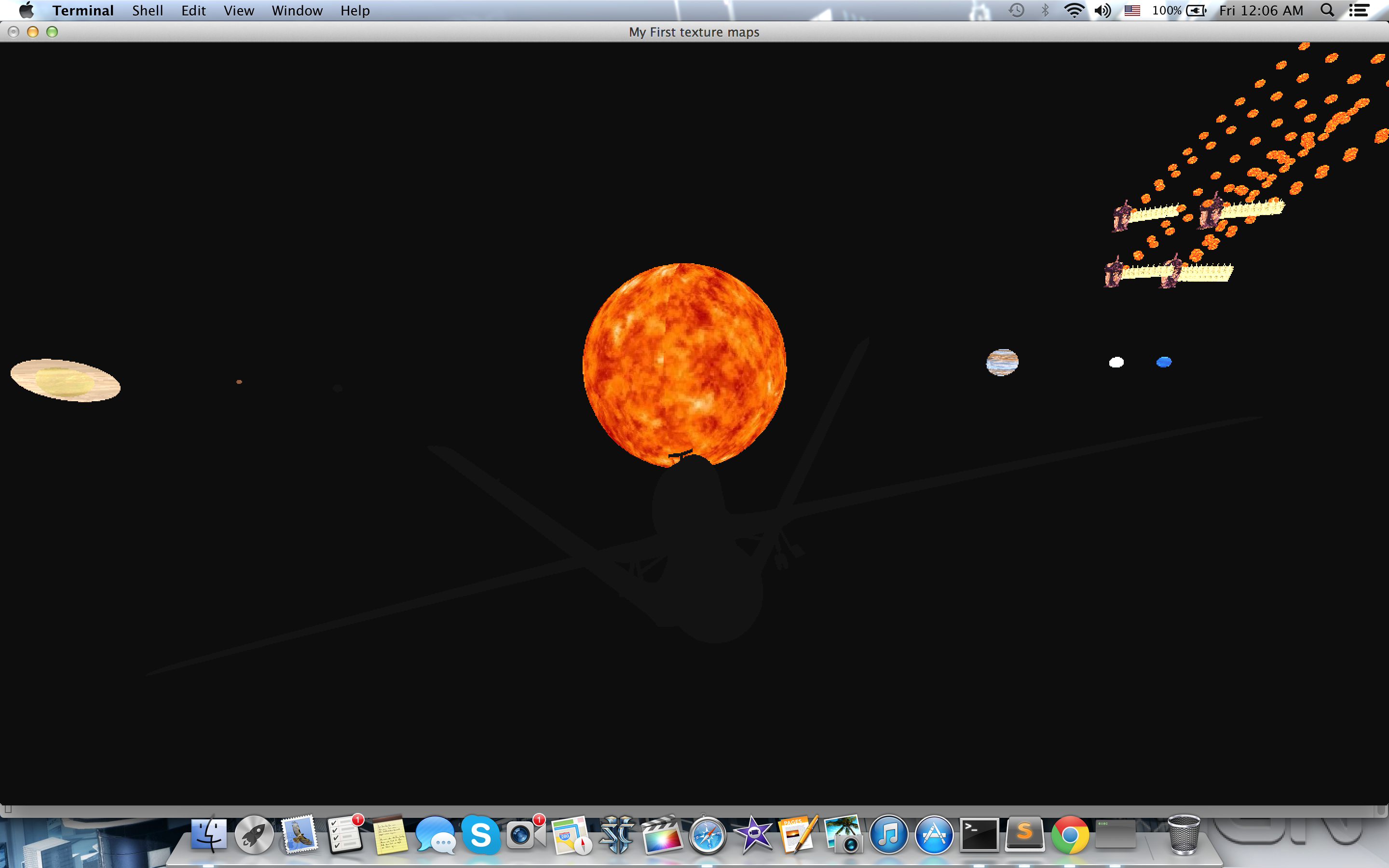The height and width of the screenshot is (868, 1389).
Task: Open US flag input source menu
Action: point(1132,10)
